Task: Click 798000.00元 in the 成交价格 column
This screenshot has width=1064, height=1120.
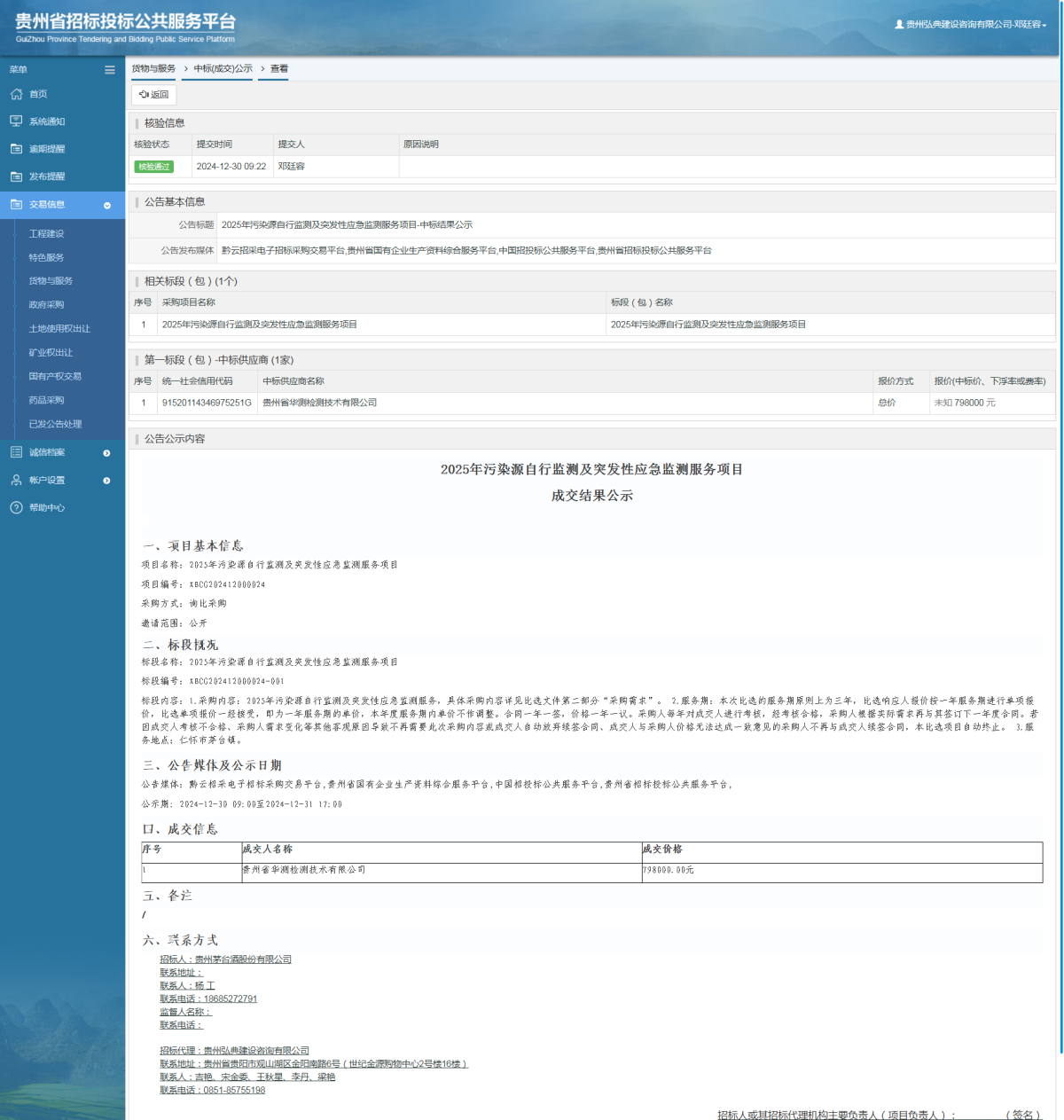Action: [669, 871]
